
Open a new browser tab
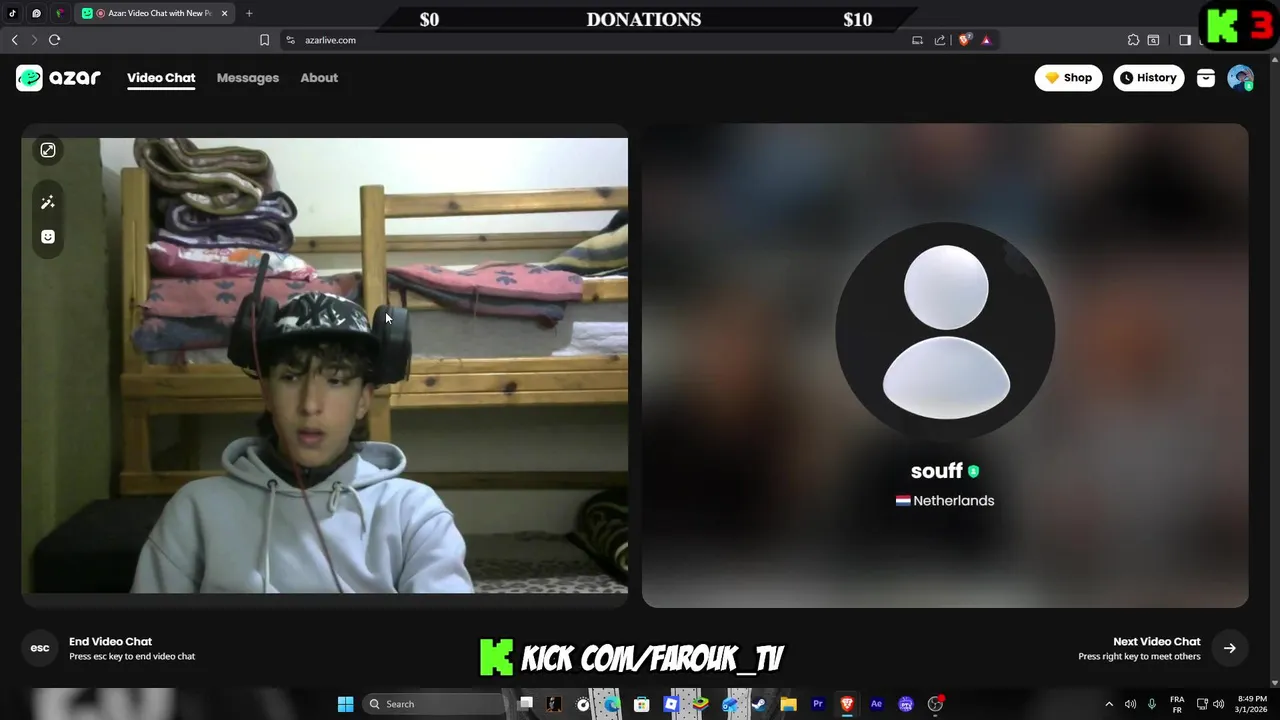(249, 13)
